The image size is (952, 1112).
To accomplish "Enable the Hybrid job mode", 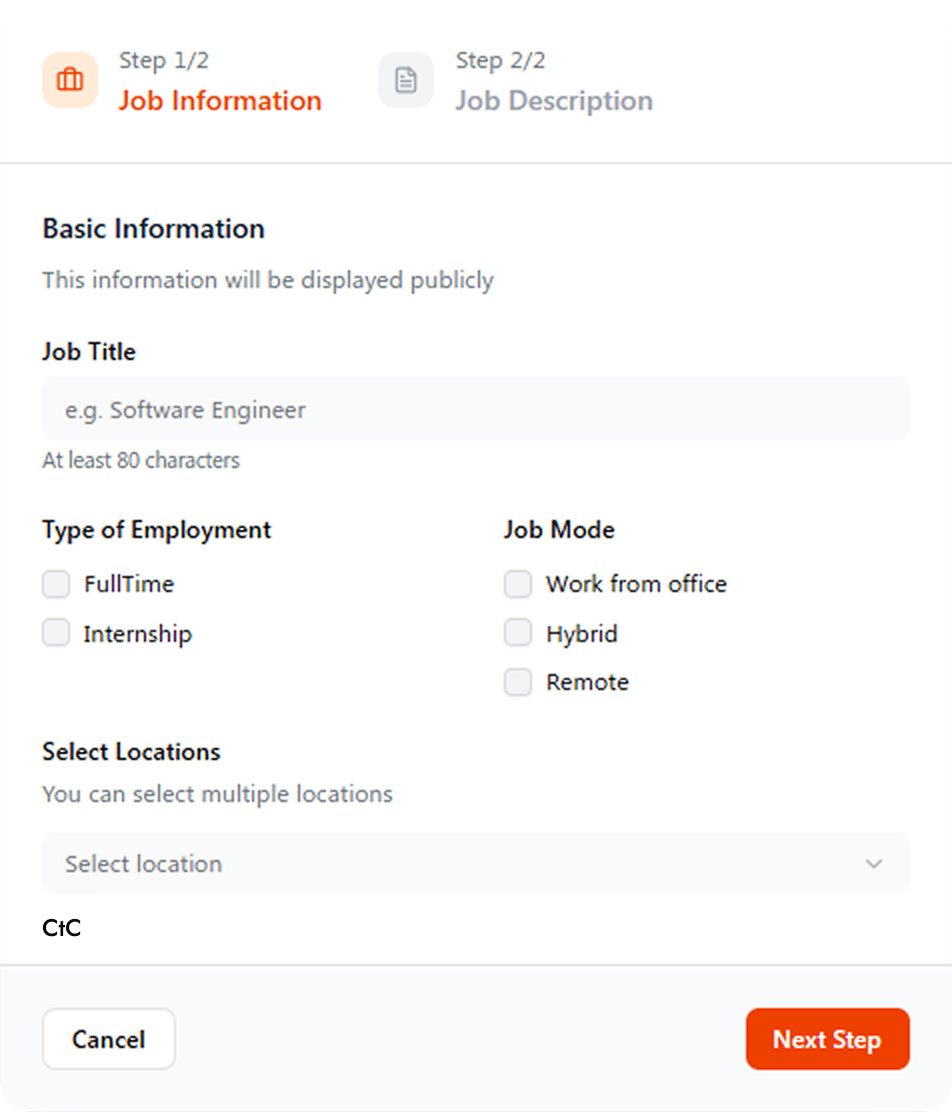I will coord(518,632).
